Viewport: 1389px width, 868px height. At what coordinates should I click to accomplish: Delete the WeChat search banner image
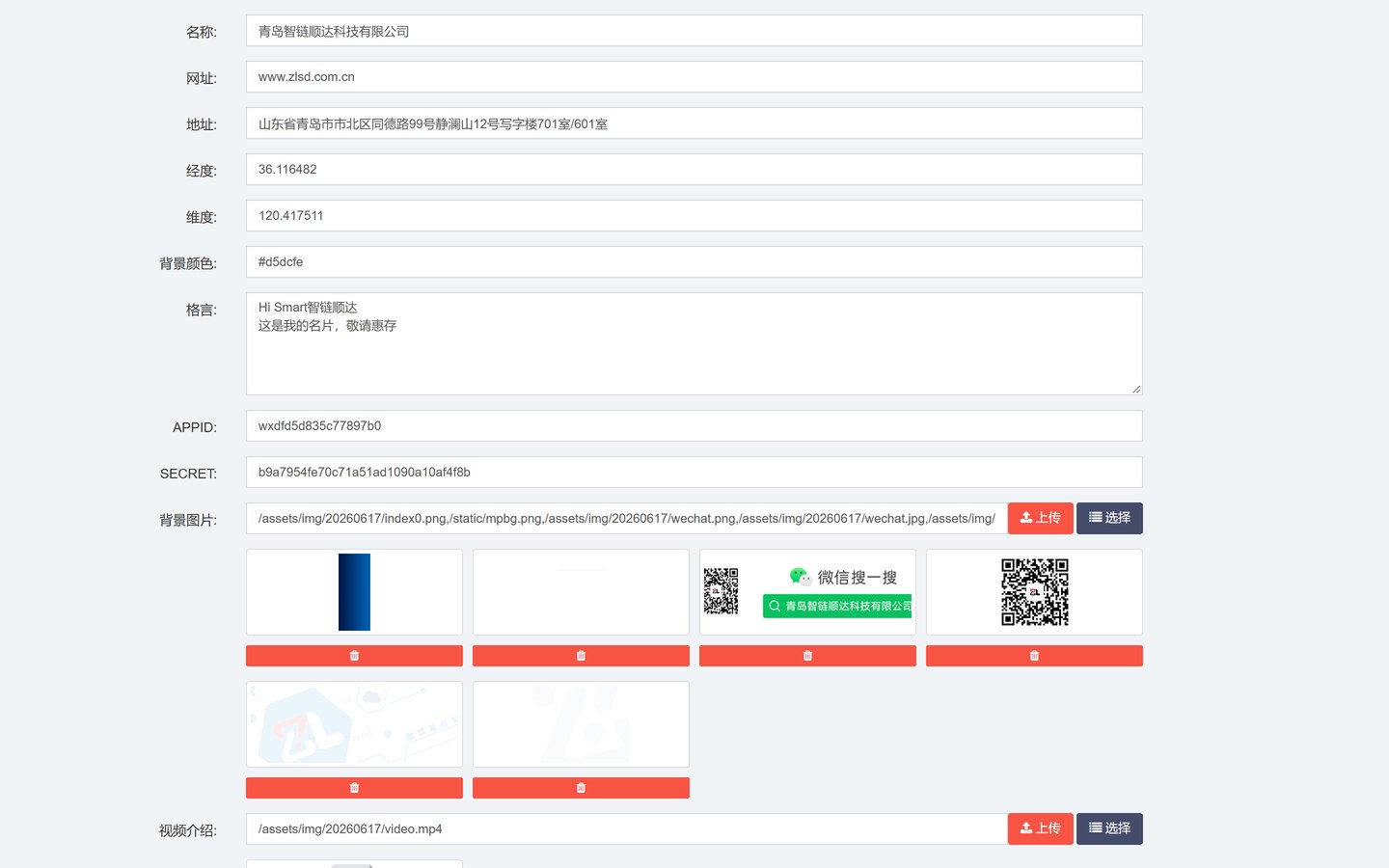[807, 656]
